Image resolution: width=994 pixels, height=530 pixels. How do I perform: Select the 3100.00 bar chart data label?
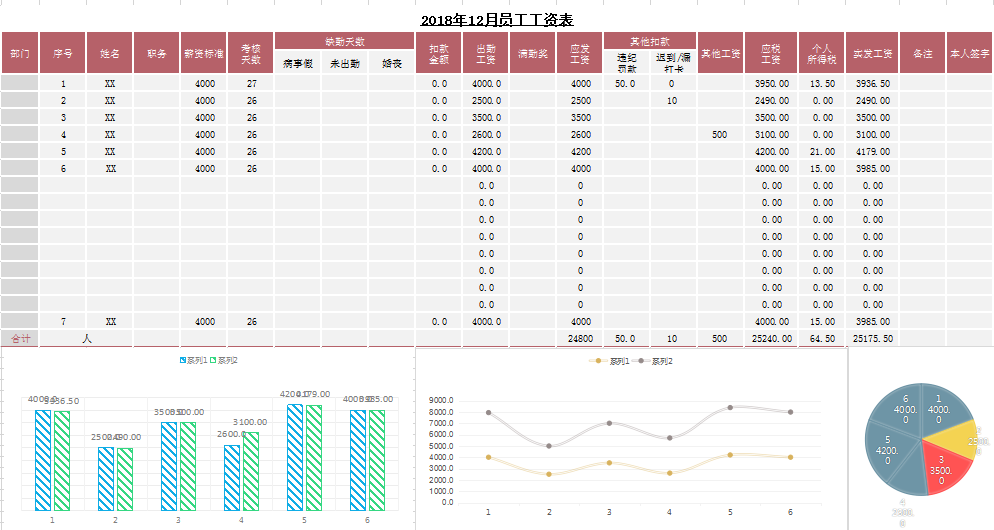click(250, 422)
